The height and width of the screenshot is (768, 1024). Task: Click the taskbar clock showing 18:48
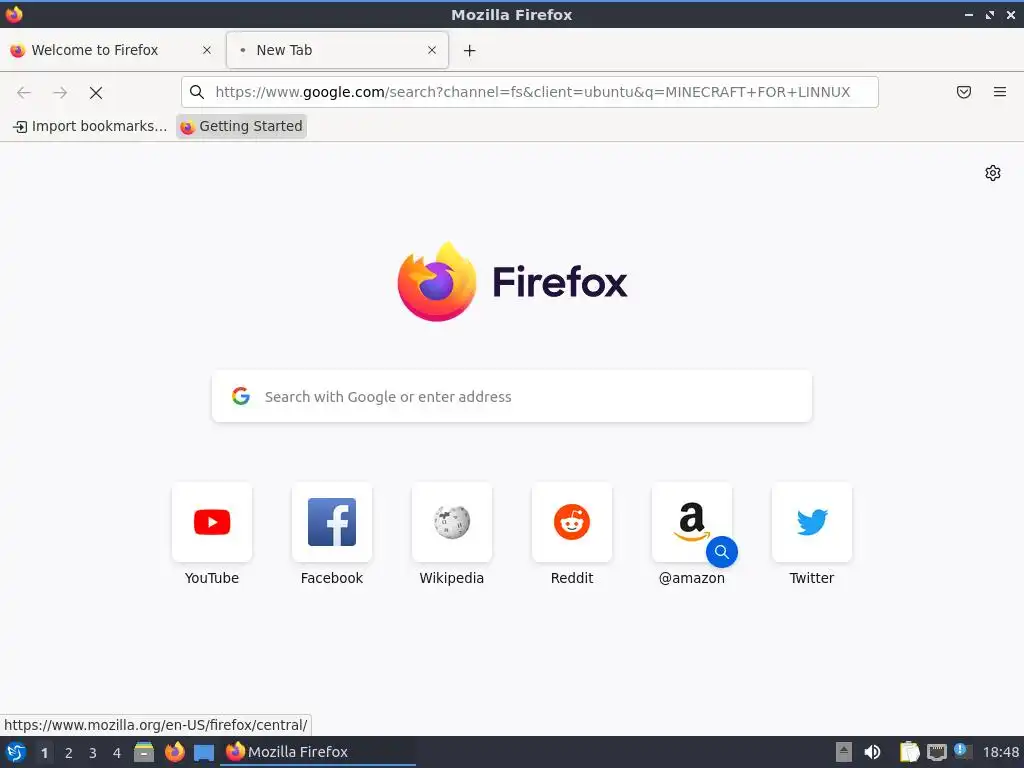[x=1000, y=752]
